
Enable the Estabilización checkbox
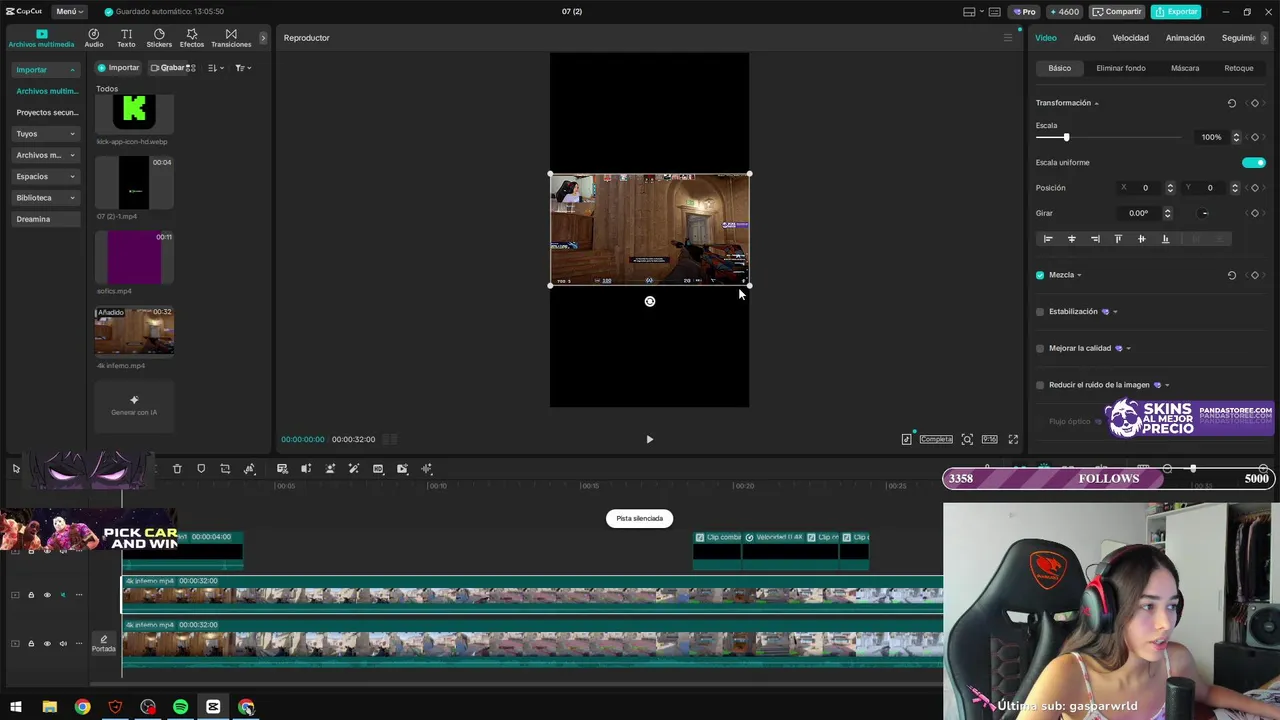[x=1040, y=312]
